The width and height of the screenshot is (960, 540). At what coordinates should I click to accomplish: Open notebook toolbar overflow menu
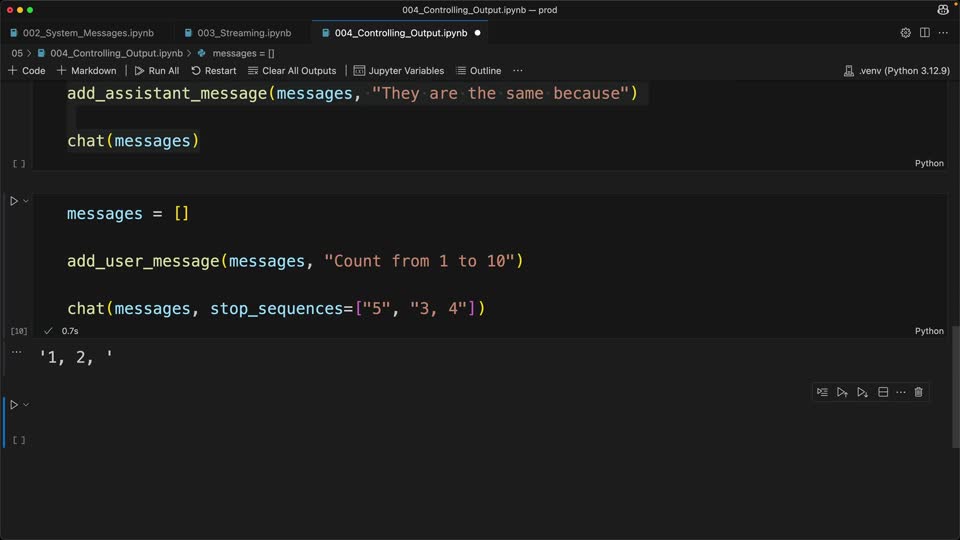(x=518, y=70)
